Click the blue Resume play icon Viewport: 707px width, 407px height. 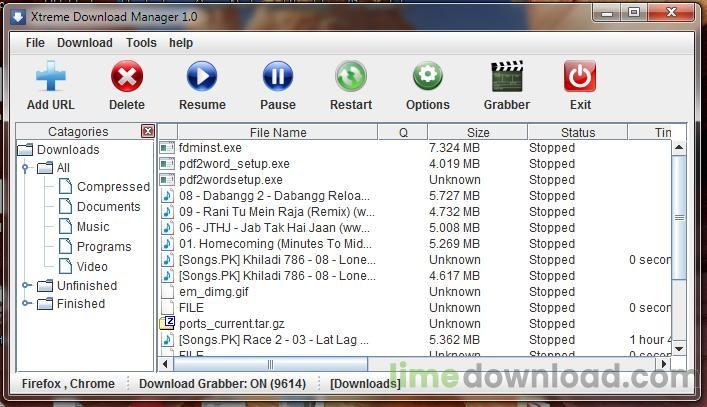[x=202, y=76]
